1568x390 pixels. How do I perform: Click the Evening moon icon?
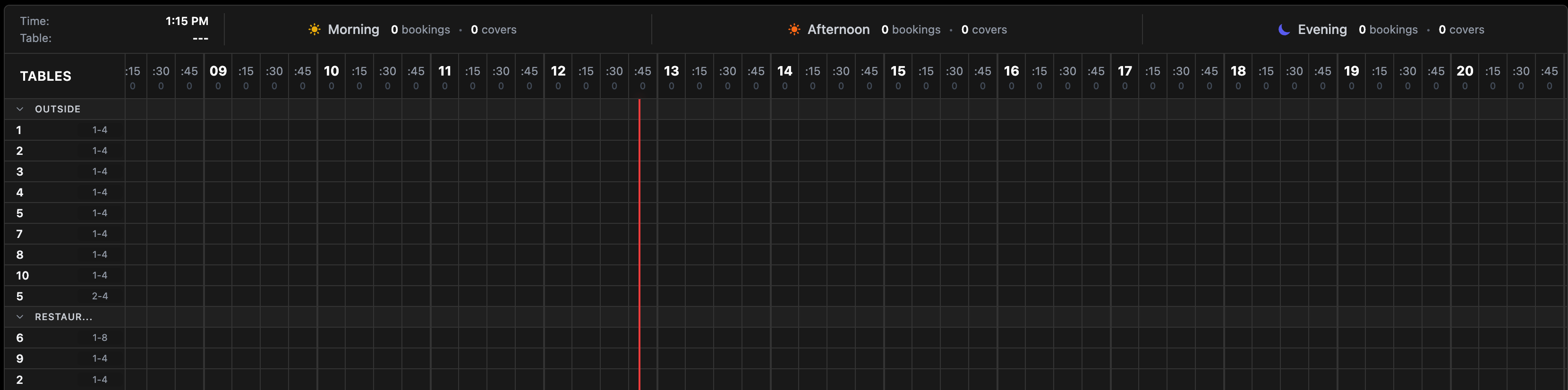click(1284, 29)
